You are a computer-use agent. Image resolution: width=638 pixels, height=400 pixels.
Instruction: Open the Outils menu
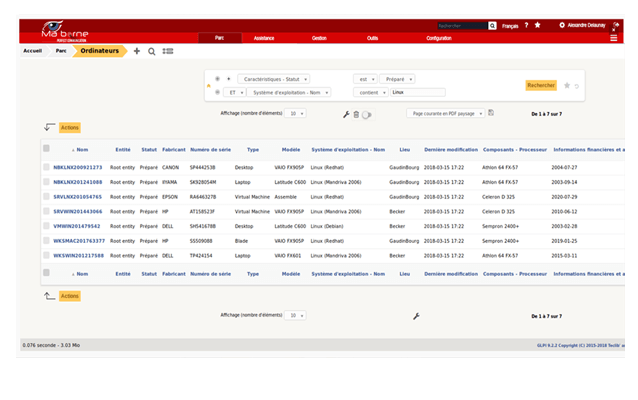(x=372, y=38)
